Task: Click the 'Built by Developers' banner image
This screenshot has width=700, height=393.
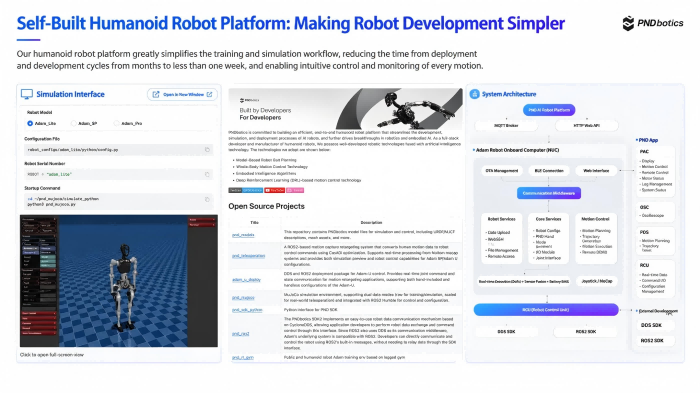Action: click(x=346, y=109)
